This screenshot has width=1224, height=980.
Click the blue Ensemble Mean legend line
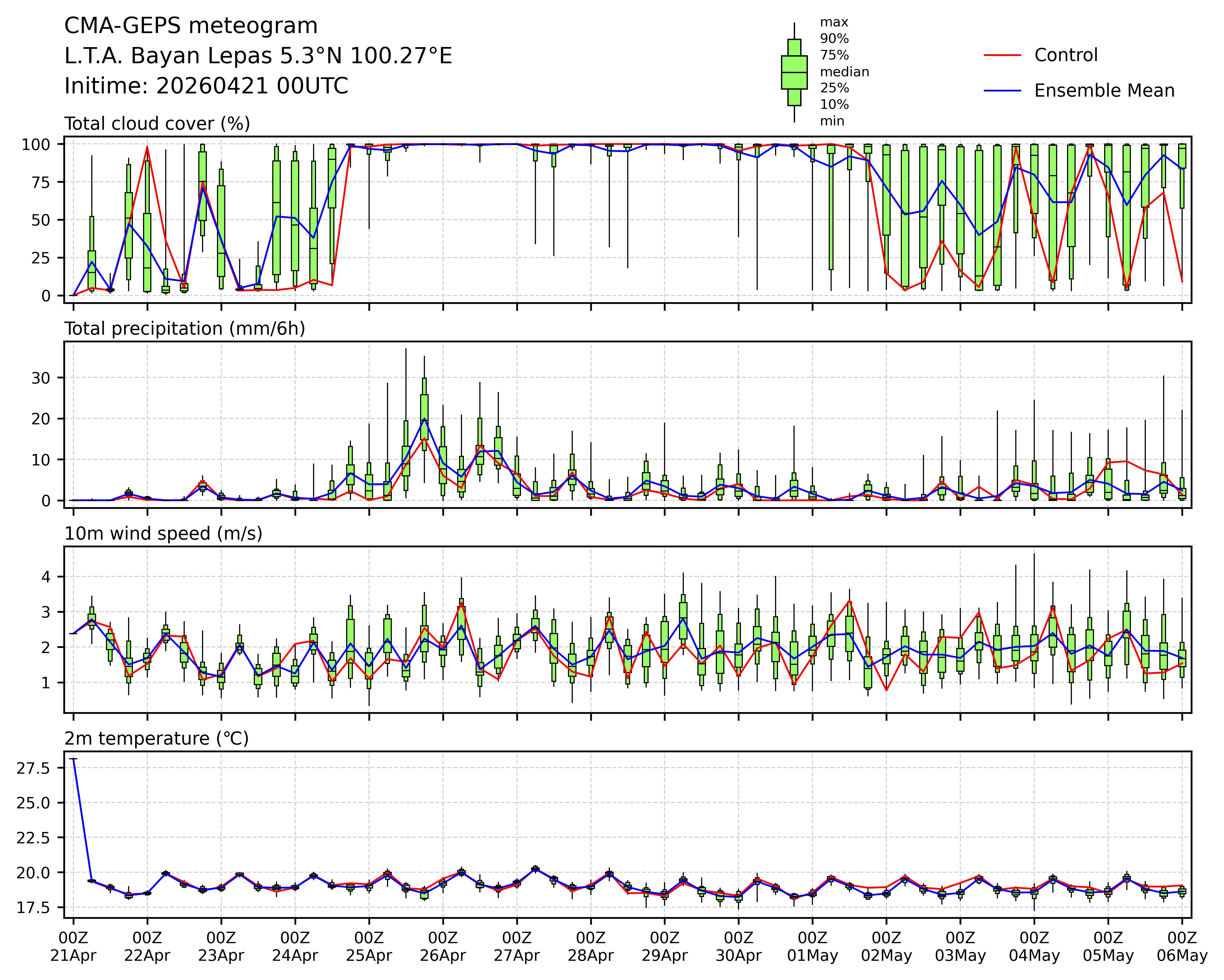[1002, 91]
